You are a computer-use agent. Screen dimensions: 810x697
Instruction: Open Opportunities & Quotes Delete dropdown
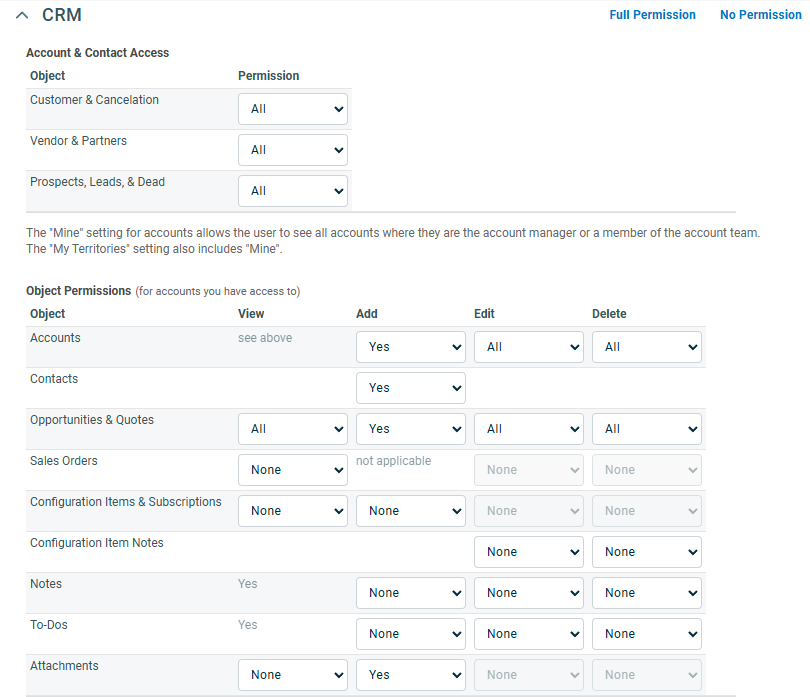(x=647, y=429)
